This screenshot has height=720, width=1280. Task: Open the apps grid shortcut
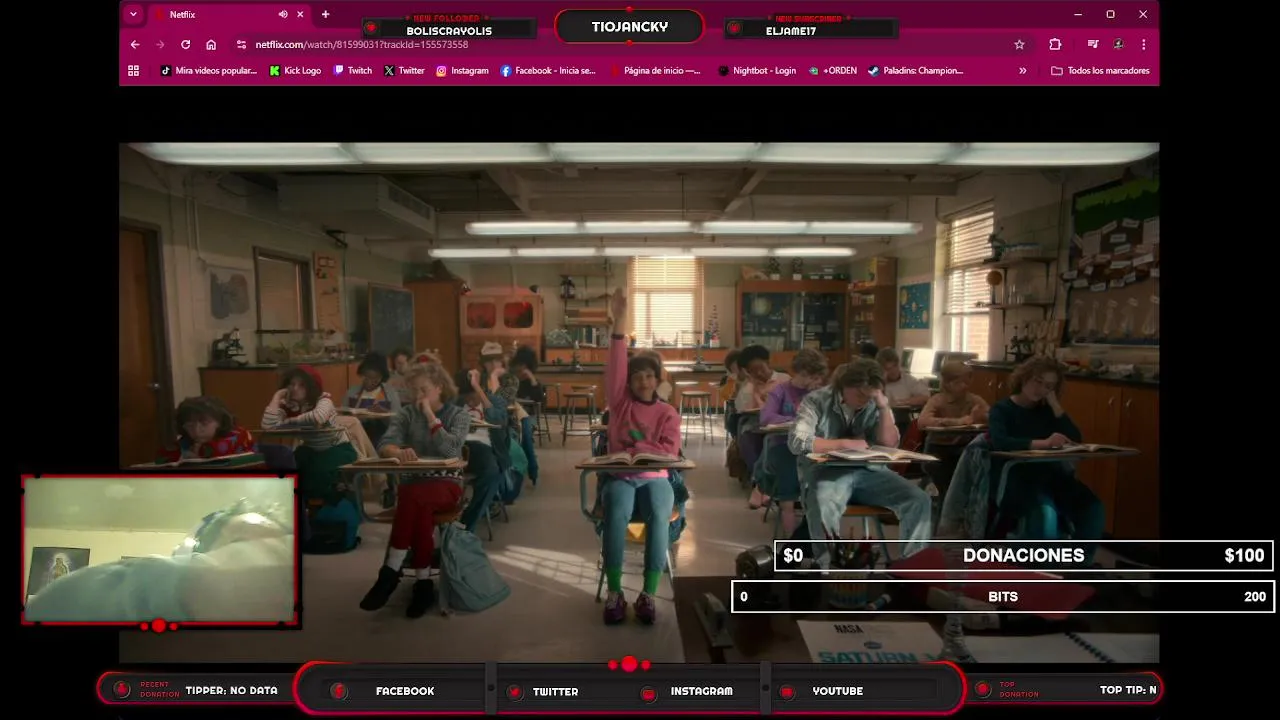133,70
